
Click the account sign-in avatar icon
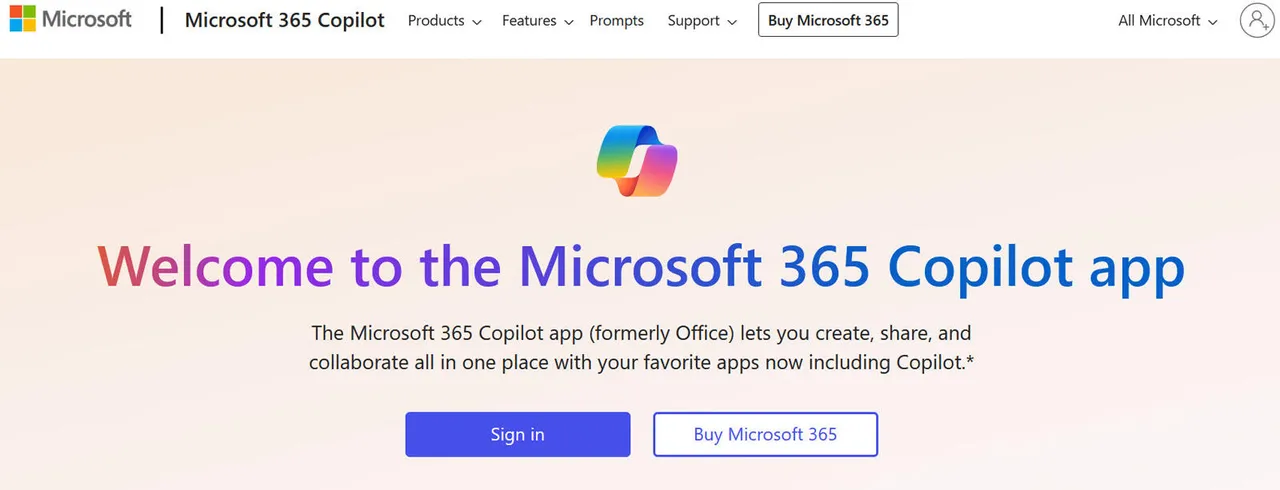pyautogui.click(x=1256, y=20)
